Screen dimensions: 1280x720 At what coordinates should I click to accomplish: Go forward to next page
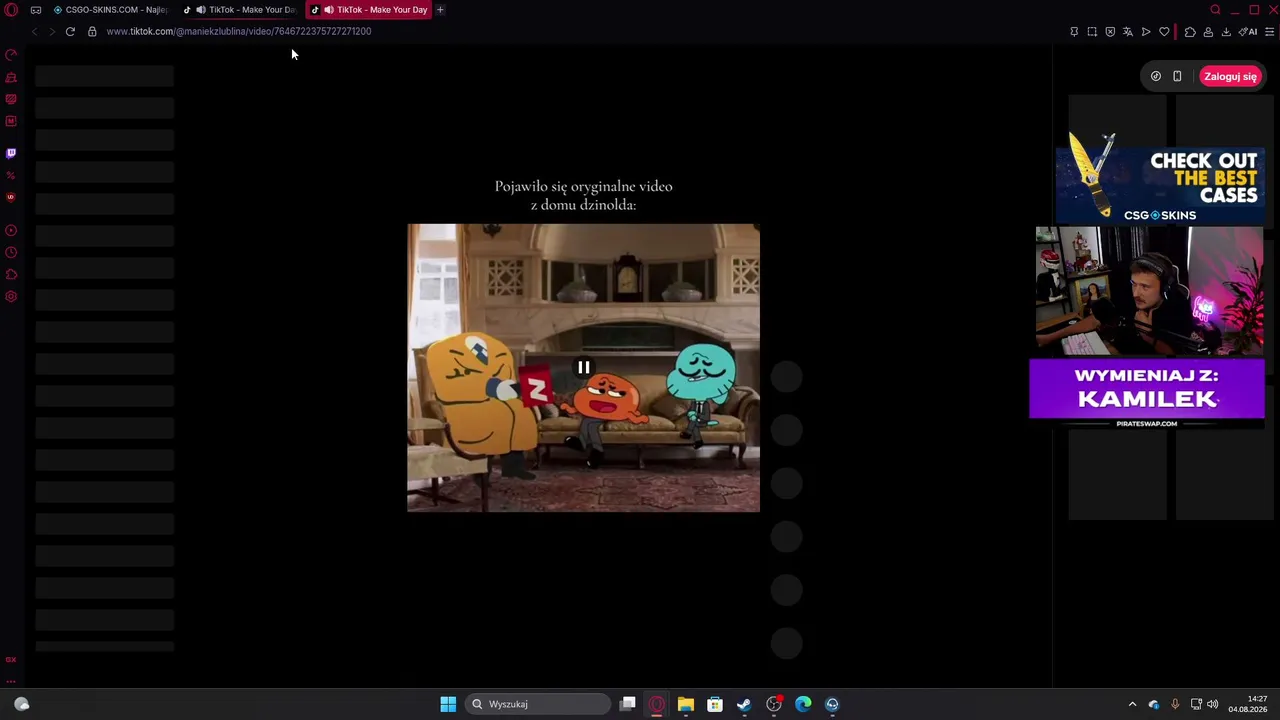(52, 31)
